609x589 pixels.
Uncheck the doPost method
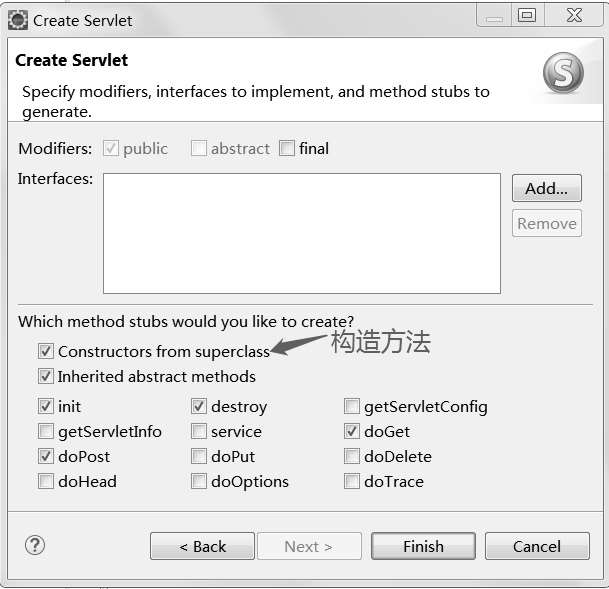point(46,457)
